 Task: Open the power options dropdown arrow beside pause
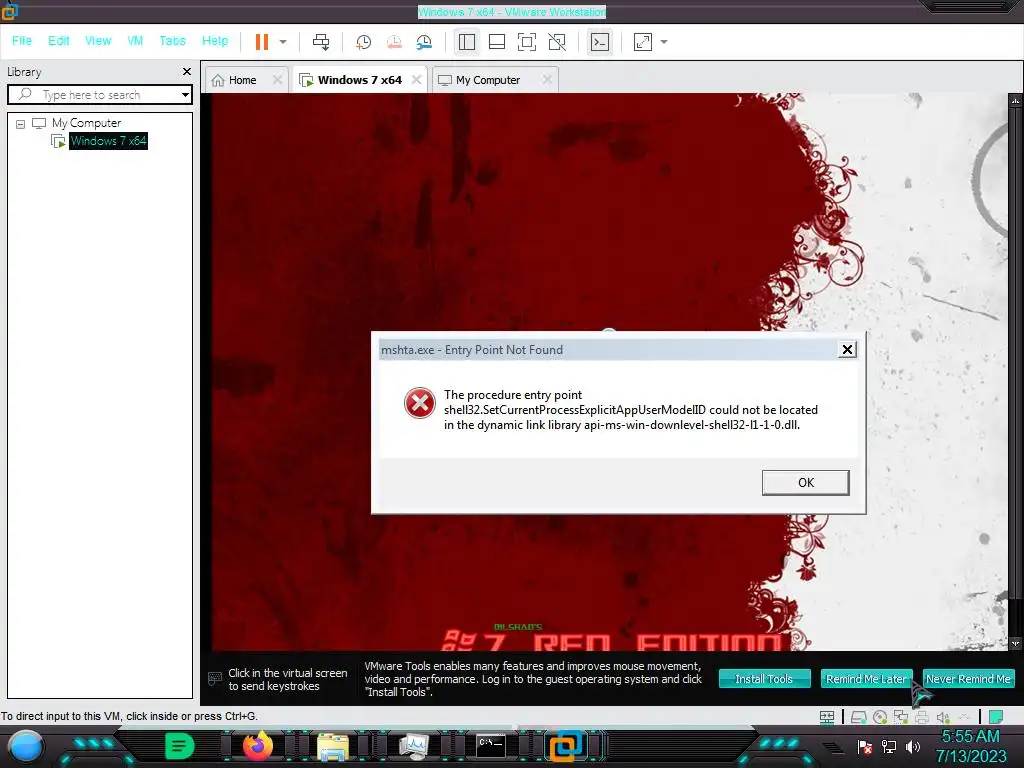[x=283, y=42]
